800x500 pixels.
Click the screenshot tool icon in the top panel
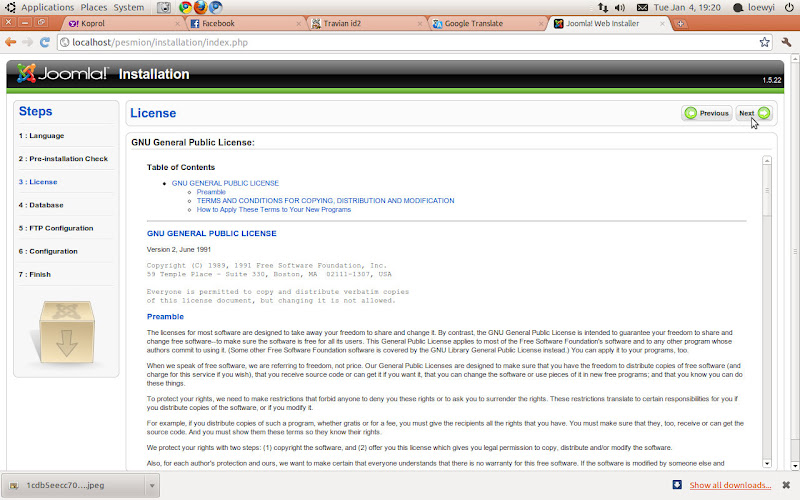pos(164,7)
